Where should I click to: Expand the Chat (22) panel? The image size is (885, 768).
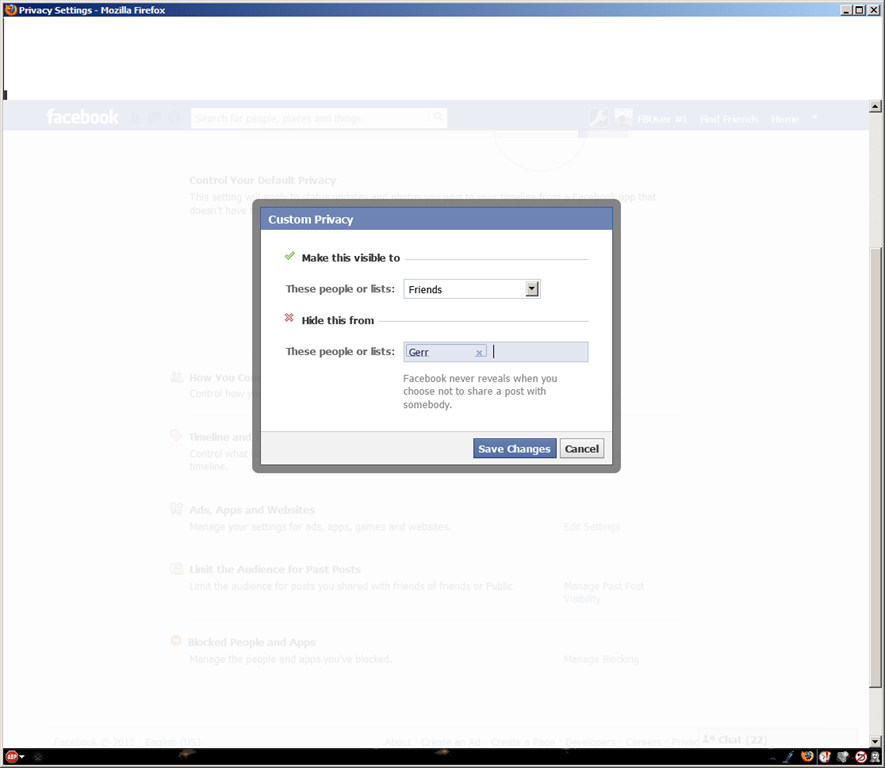point(735,738)
